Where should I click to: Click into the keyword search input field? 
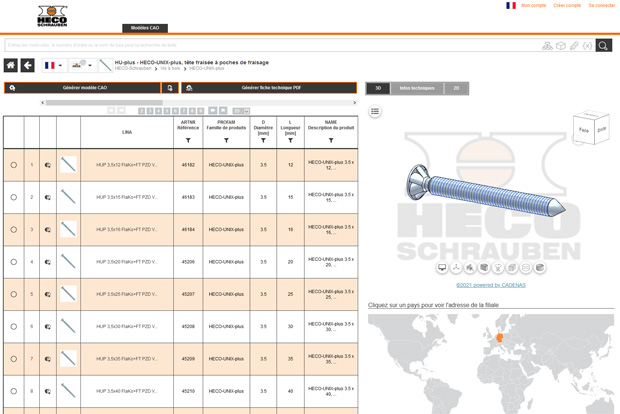pos(273,45)
